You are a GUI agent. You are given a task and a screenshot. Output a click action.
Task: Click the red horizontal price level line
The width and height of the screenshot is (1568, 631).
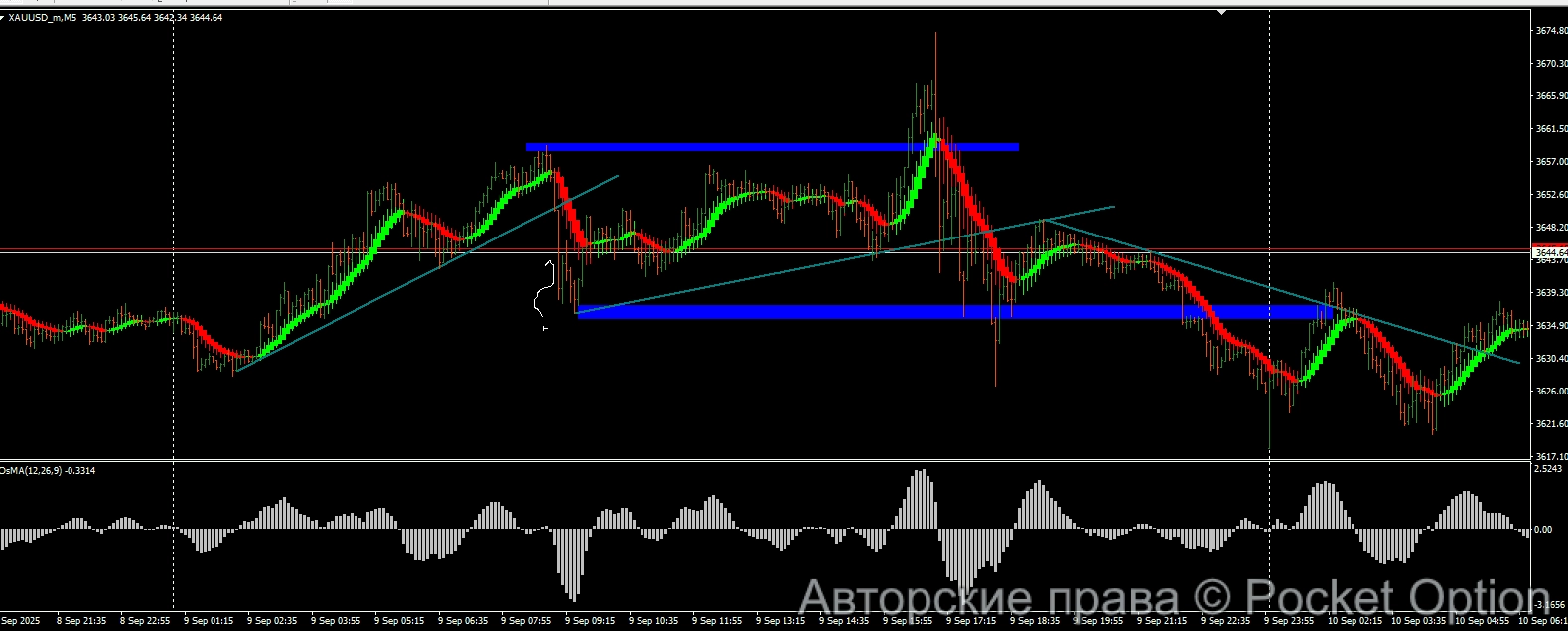pyautogui.click(x=298, y=248)
